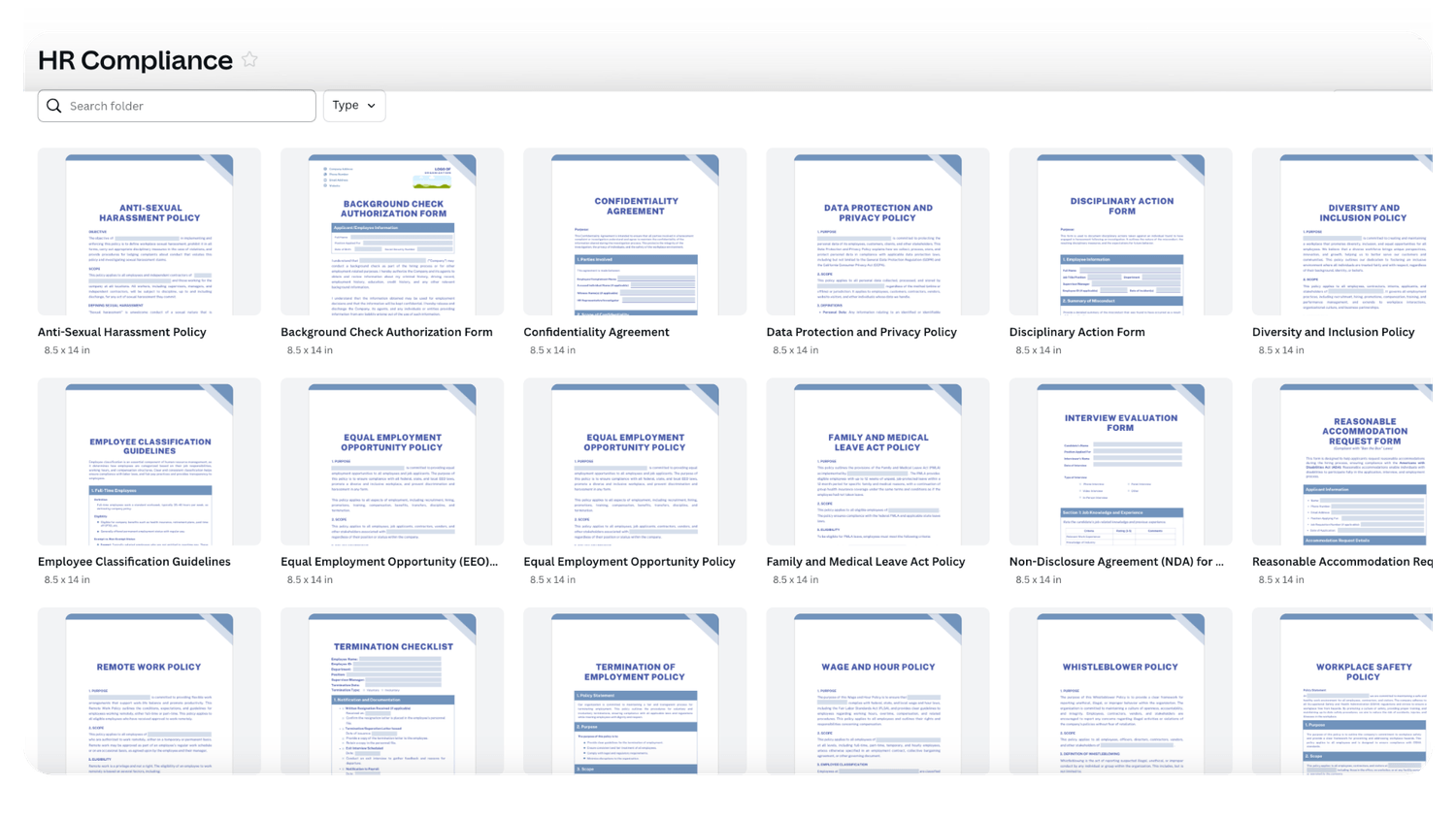The height and width of the screenshot is (819, 1456).
Task: Open Background Check Authorization Form thumbnail
Action: pyautogui.click(x=392, y=233)
